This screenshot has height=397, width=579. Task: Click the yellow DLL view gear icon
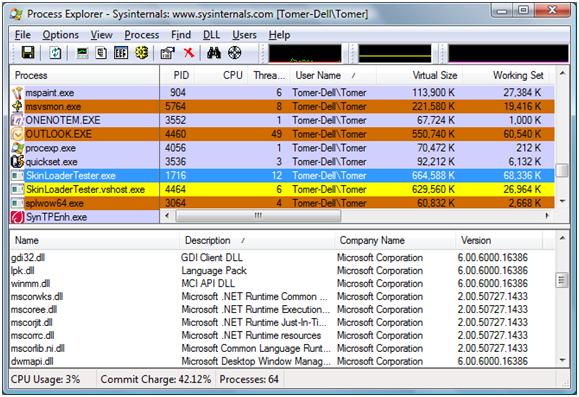(x=141, y=53)
